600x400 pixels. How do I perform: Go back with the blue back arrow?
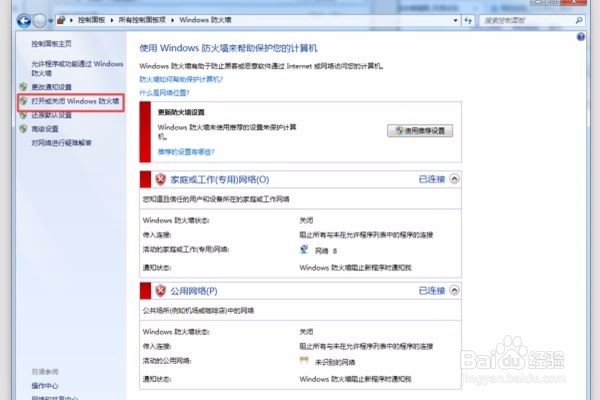(24, 20)
